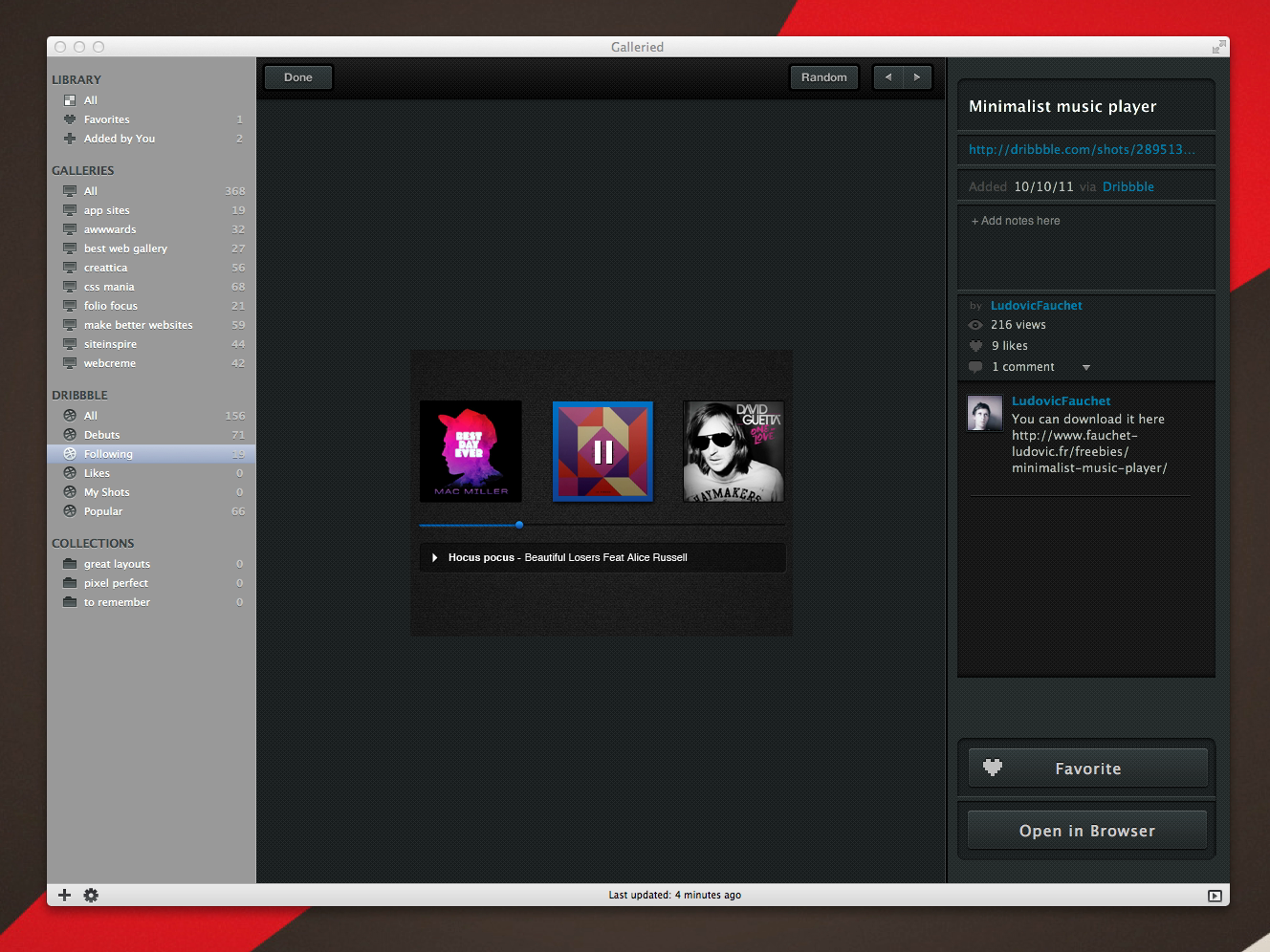The height and width of the screenshot is (952, 1270).
Task: Click the Dribbble icon next to Popular
Action: (x=70, y=511)
